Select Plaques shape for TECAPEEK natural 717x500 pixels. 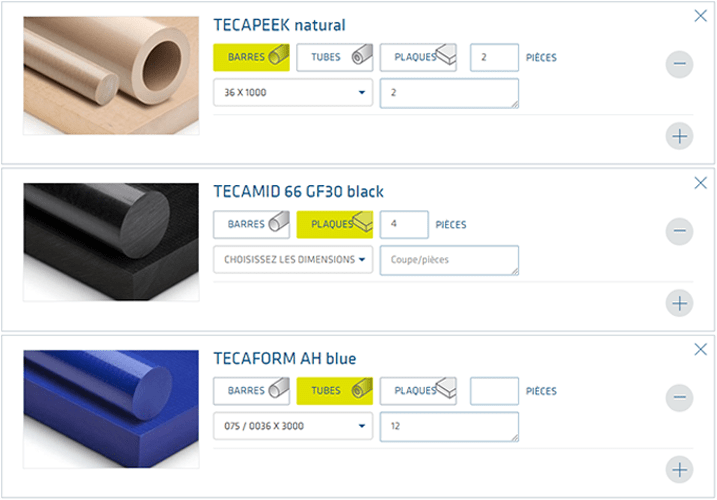(x=418, y=57)
